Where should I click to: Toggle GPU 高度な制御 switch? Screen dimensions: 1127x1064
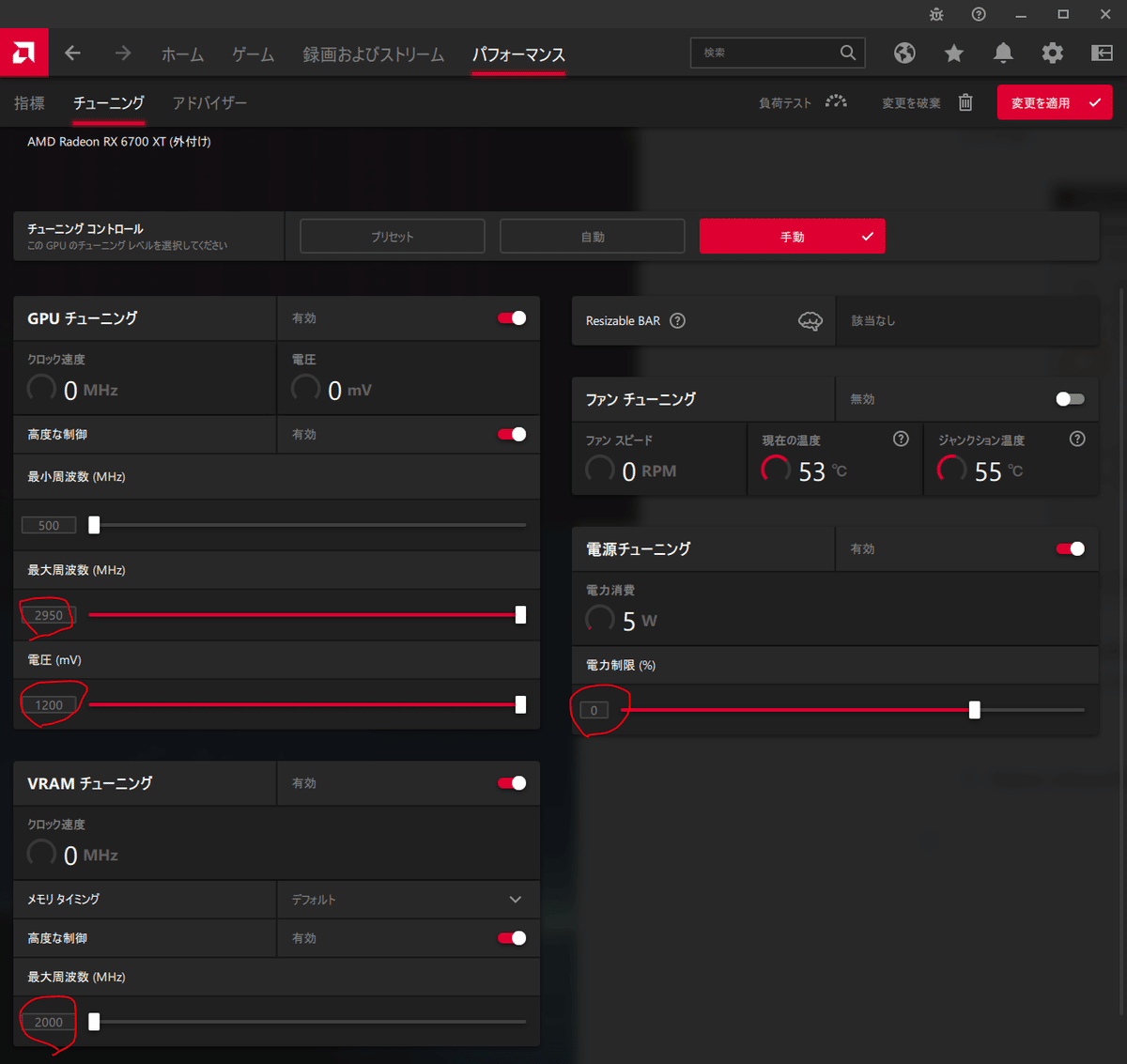tap(512, 434)
